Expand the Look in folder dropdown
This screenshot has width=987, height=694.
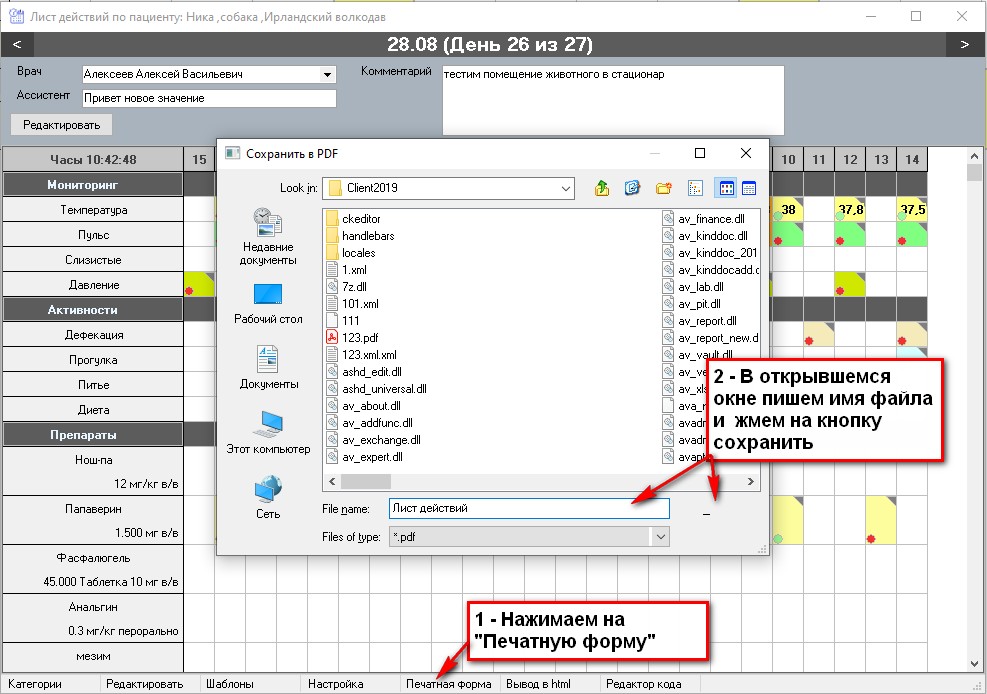[566, 188]
